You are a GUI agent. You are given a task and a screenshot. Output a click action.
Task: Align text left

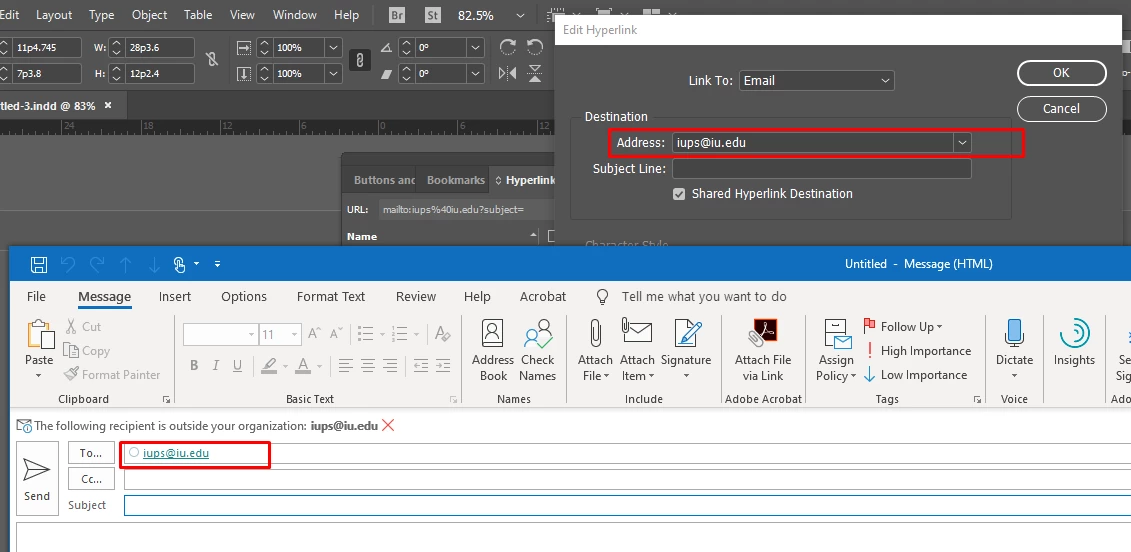coord(346,365)
